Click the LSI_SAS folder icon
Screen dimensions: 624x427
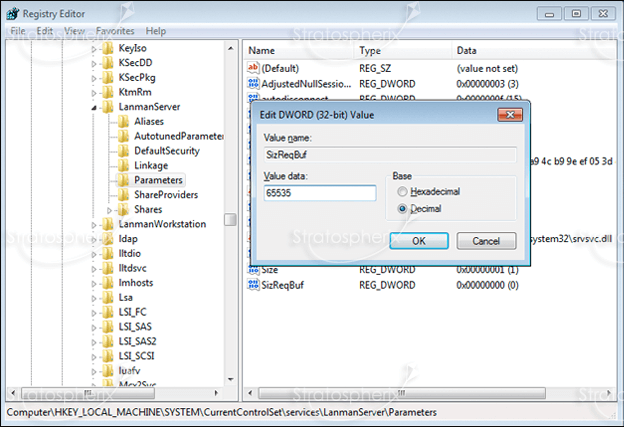(107, 327)
